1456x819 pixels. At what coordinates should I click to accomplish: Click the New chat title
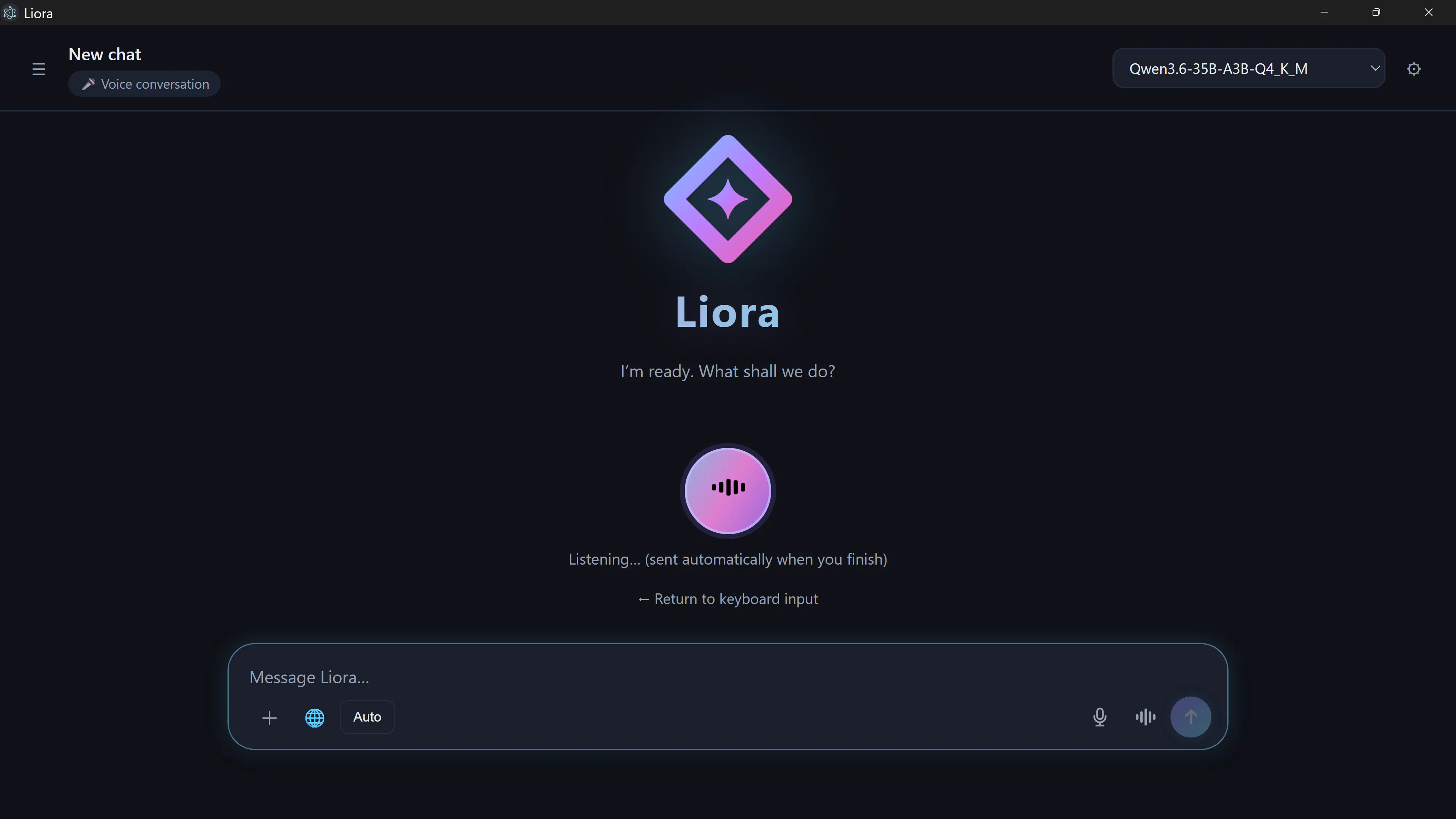[x=105, y=54]
